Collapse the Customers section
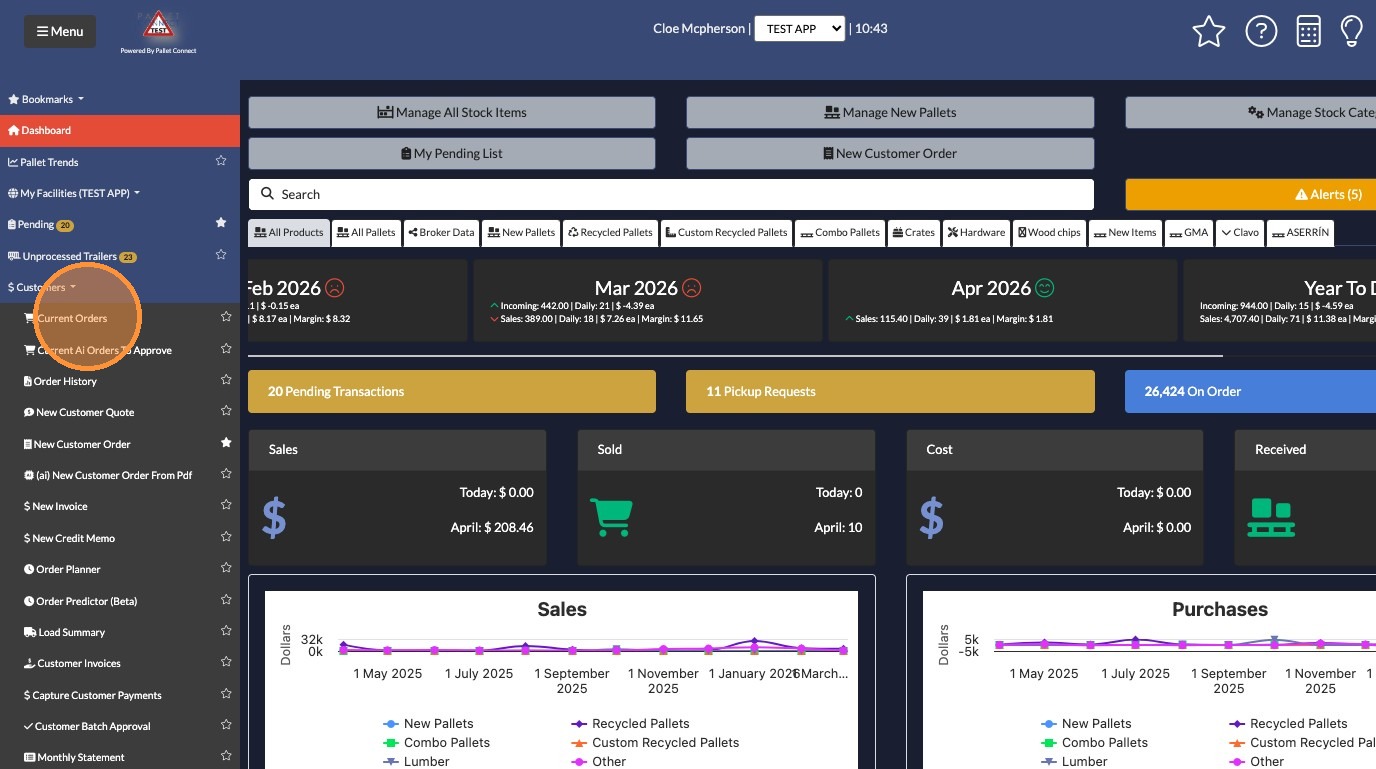 pos(42,287)
